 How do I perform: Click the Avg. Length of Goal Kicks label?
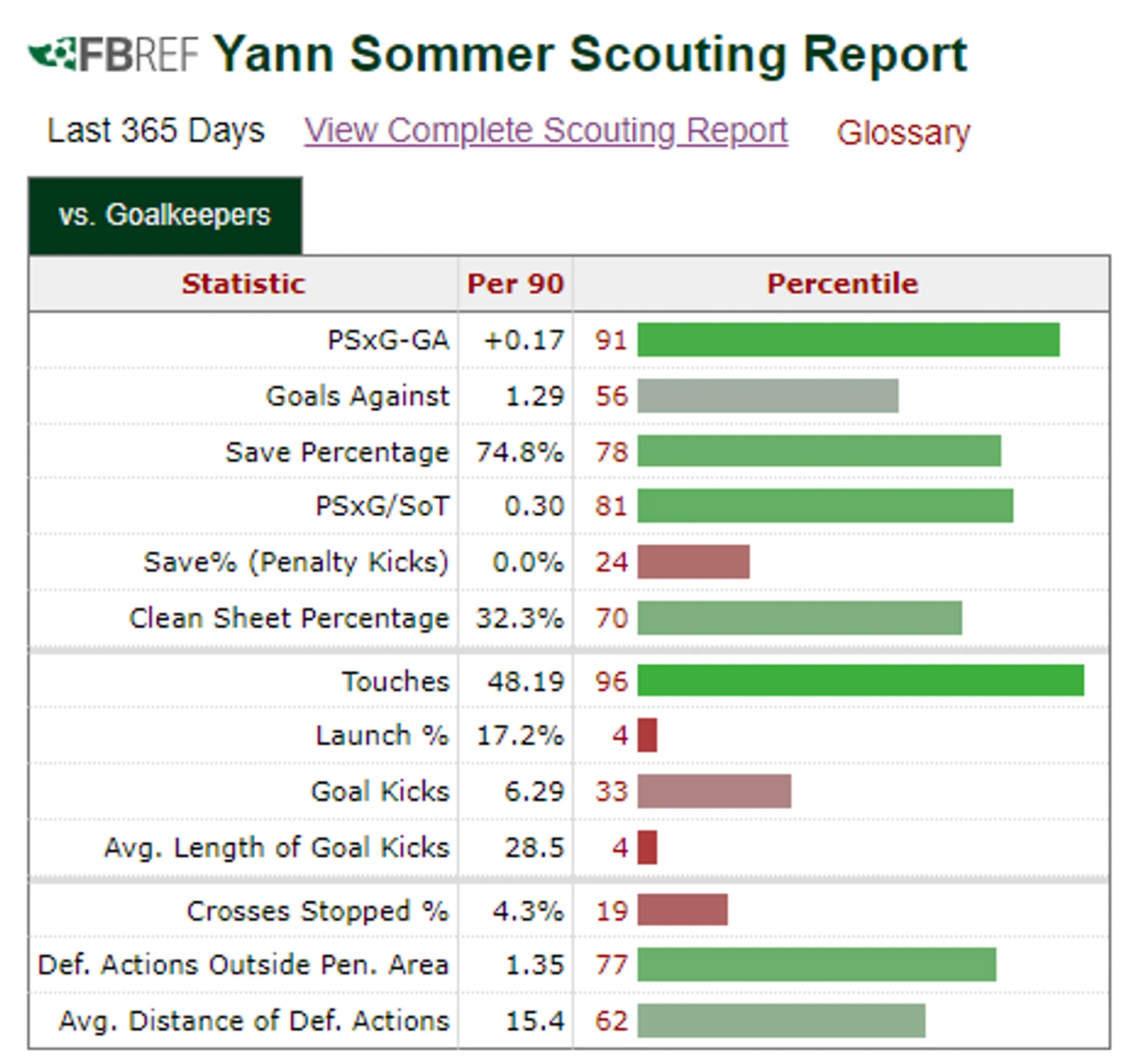click(277, 848)
